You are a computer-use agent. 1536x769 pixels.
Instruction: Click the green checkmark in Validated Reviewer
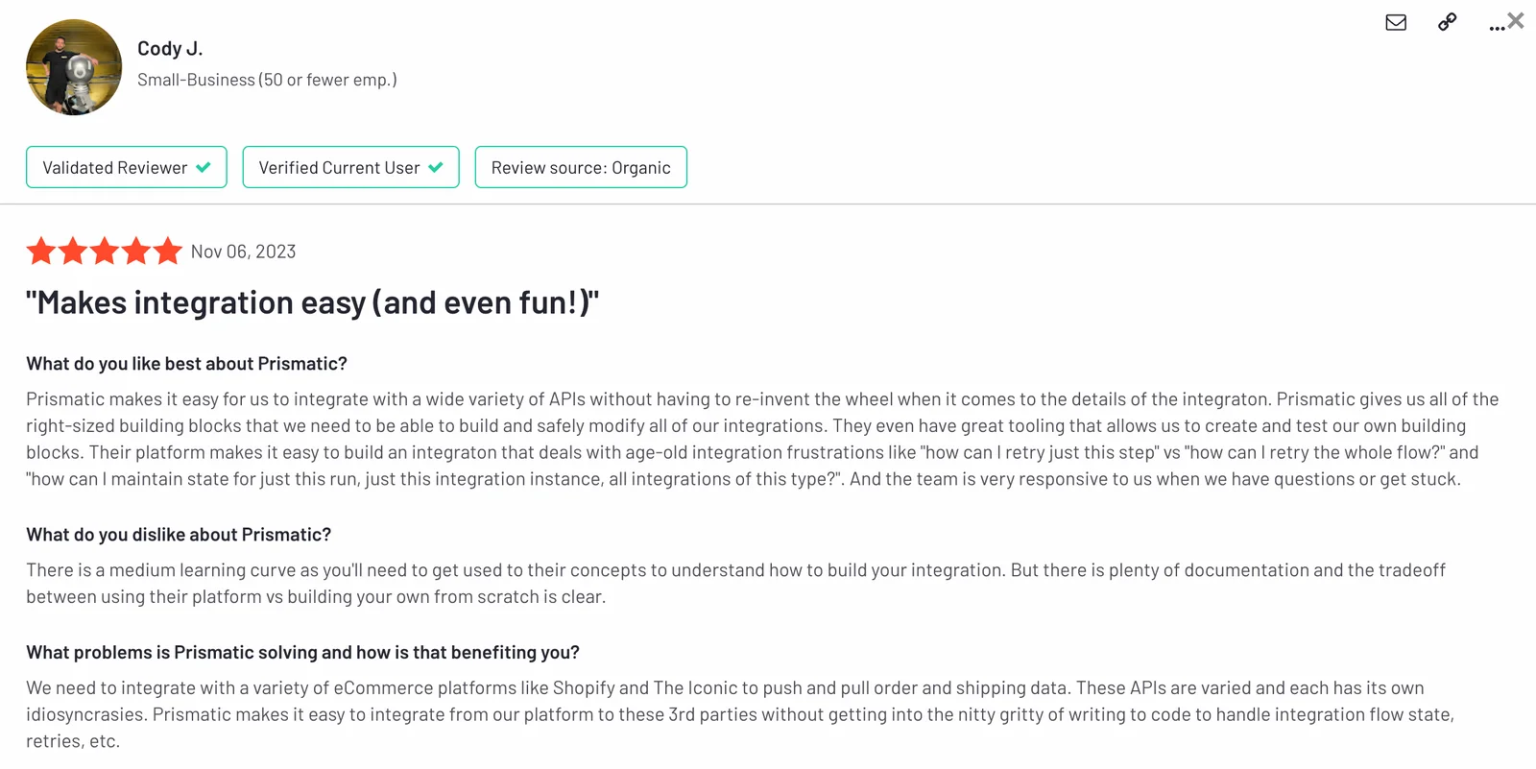coord(203,167)
